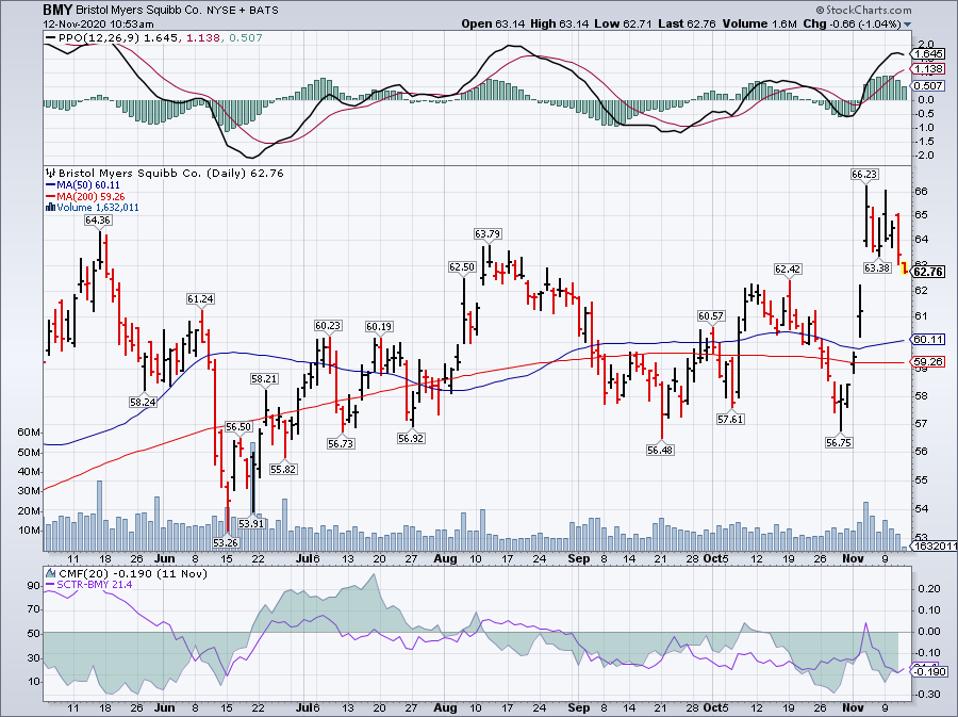958x717 pixels.
Task: Click the BMY ticker symbol heading
Action: pos(57,10)
